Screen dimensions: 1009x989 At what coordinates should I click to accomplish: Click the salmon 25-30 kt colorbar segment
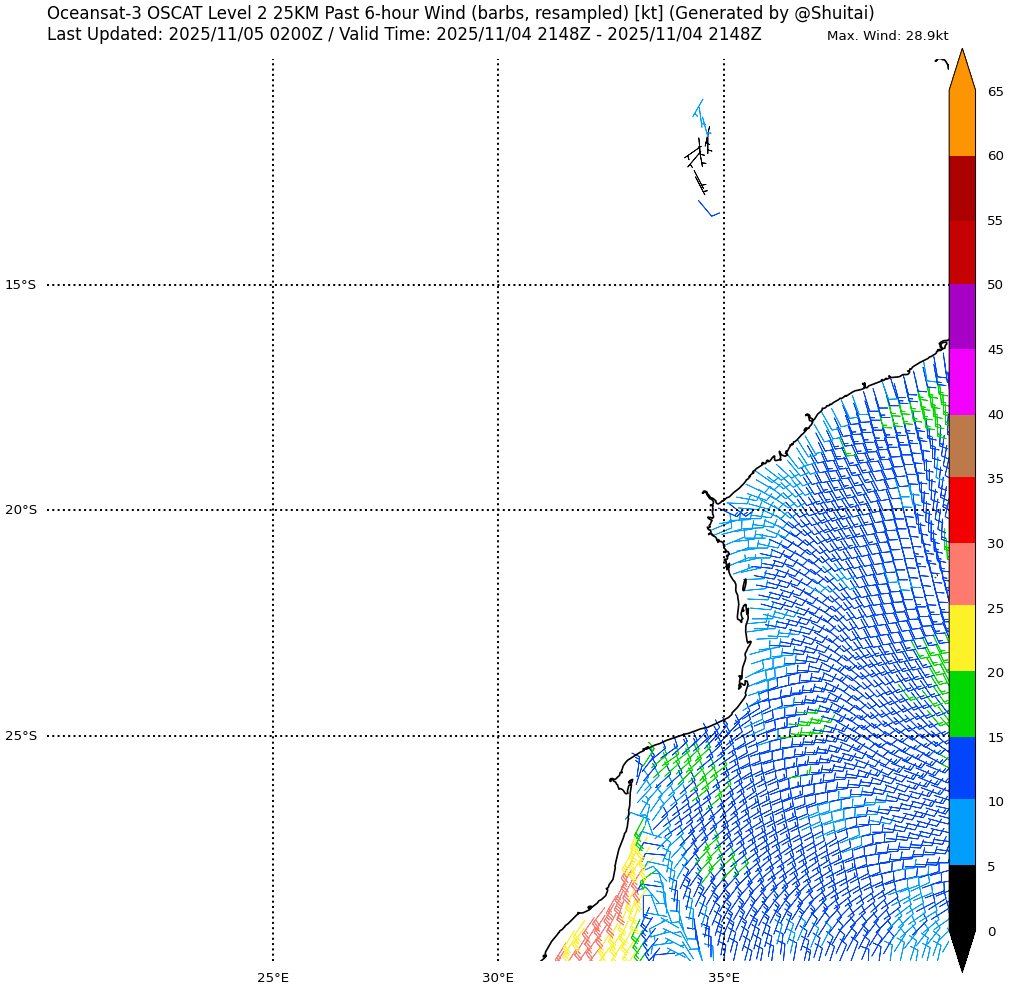(961, 575)
